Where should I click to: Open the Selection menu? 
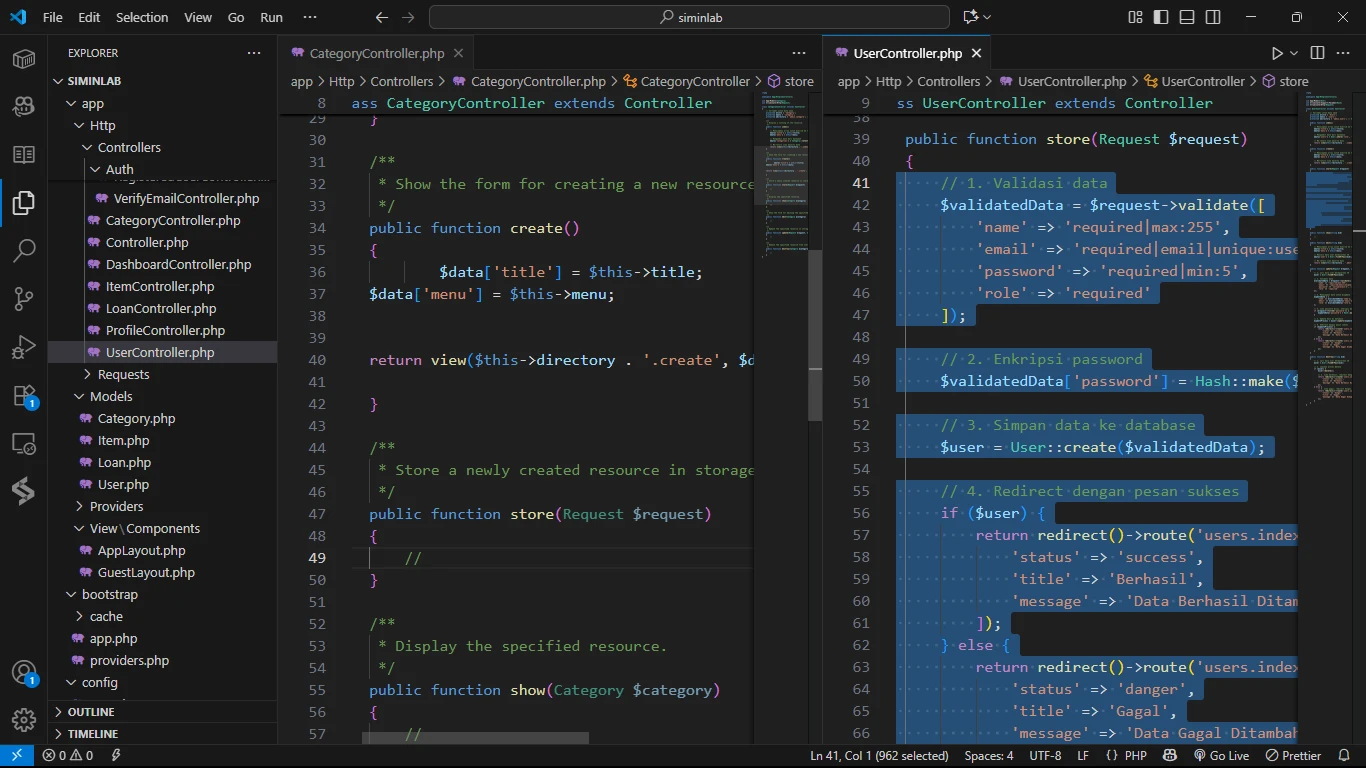click(x=142, y=17)
